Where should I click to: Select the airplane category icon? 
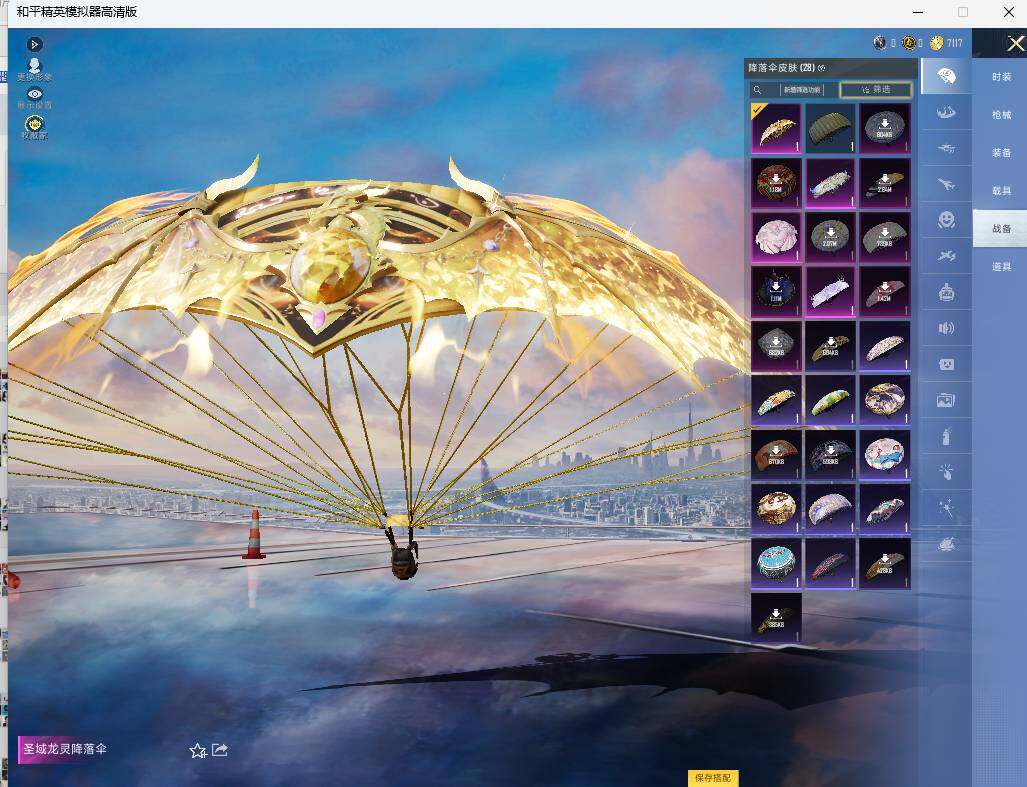pos(946,185)
